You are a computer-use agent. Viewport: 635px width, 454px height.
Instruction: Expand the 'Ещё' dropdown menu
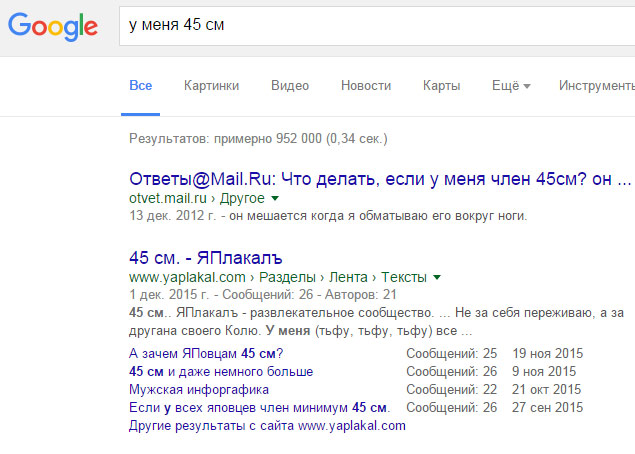[511, 85]
